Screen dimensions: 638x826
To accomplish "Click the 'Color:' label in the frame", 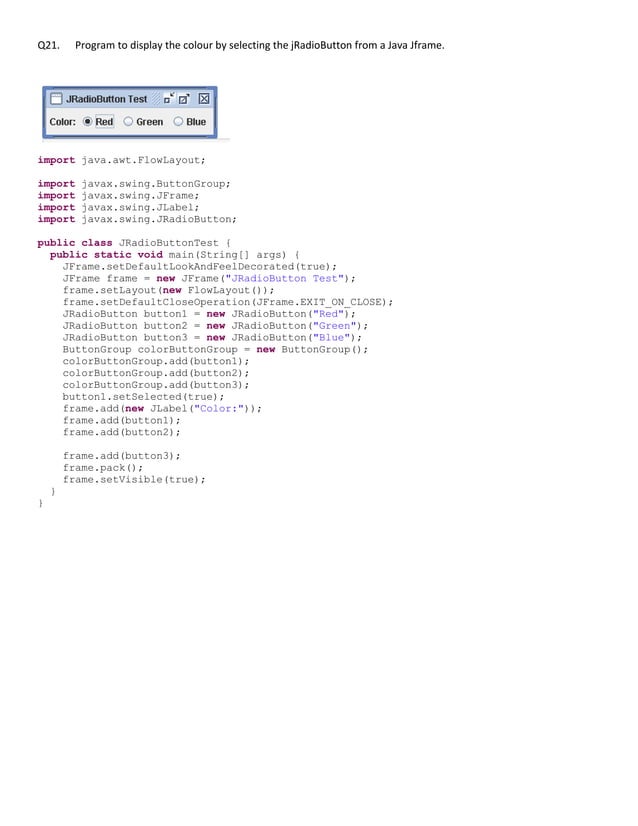I will 63,122.
